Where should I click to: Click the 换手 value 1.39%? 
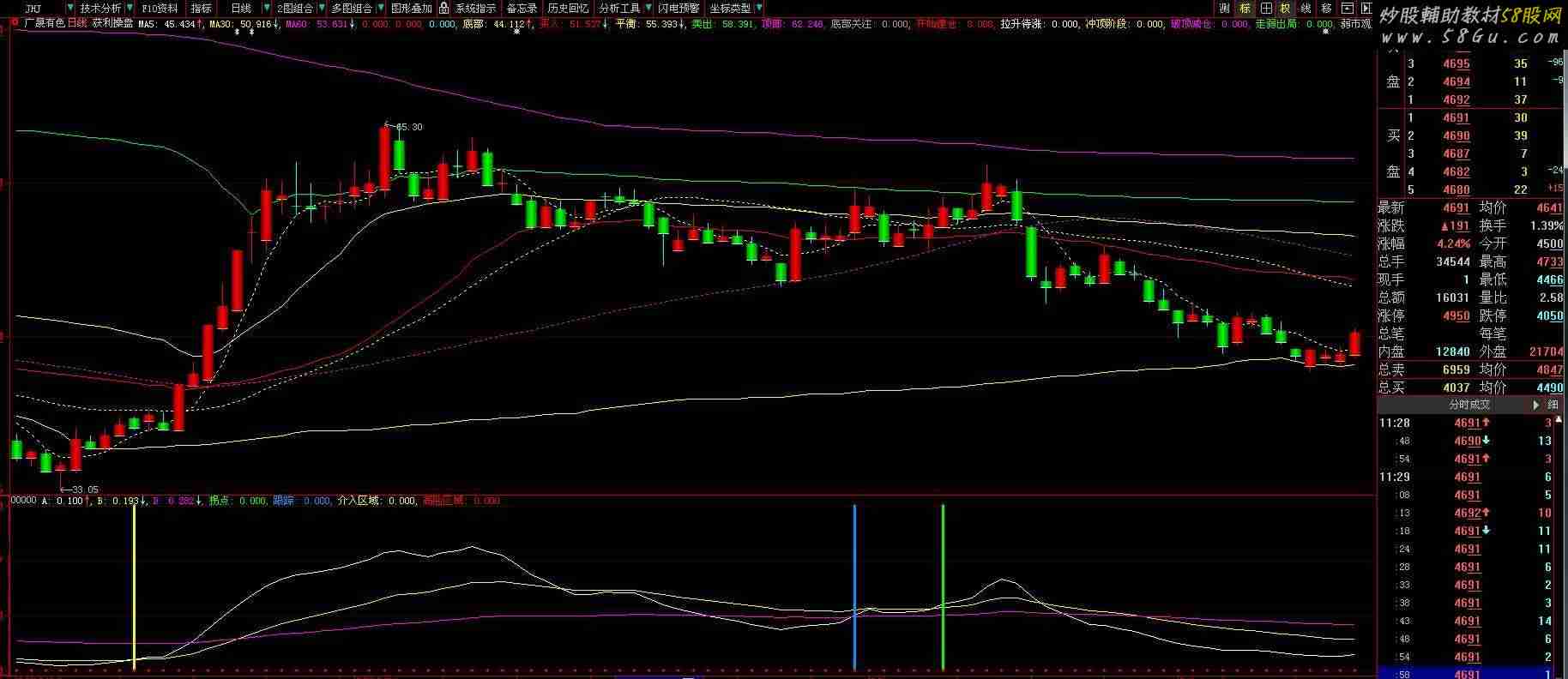(1547, 225)
